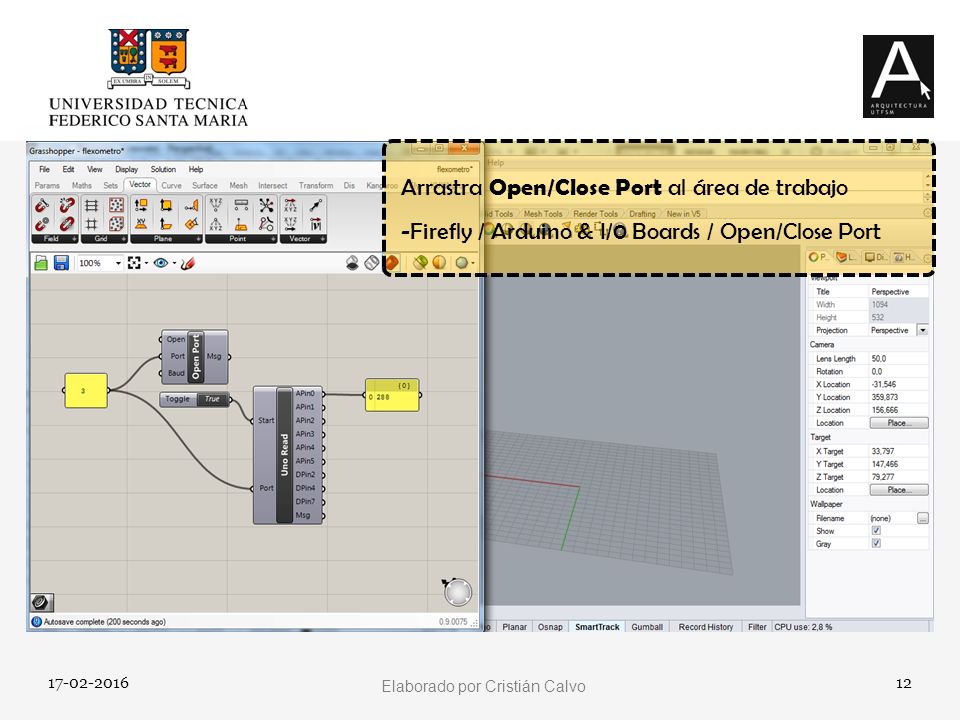Screen dimensions: 960x720
Task: Choose the Align Plane icon in Plane panel
Action: (x=192, y=205)
